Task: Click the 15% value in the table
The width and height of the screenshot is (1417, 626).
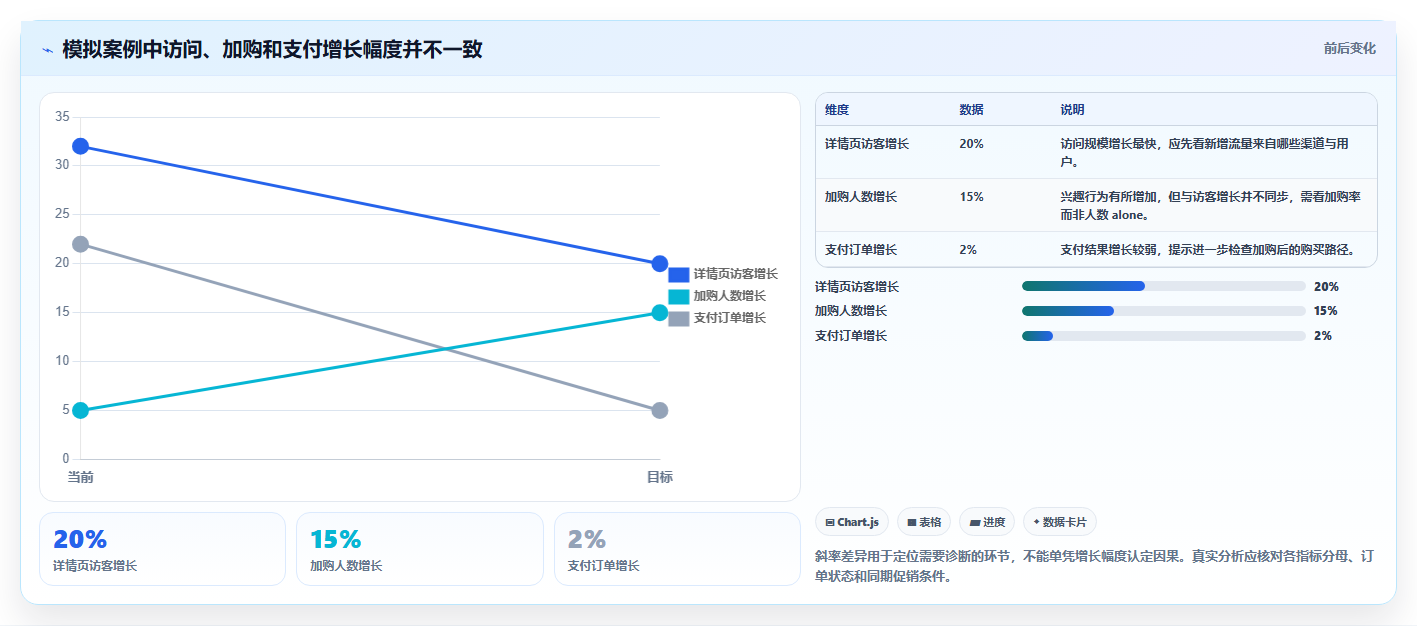Action: [x=971, y=197]
